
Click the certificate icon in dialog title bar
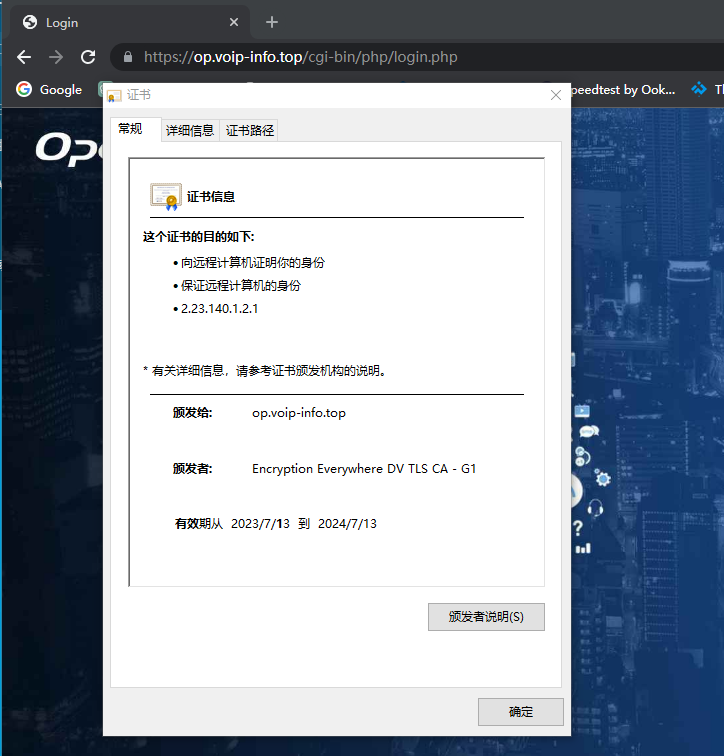[114, 95]
